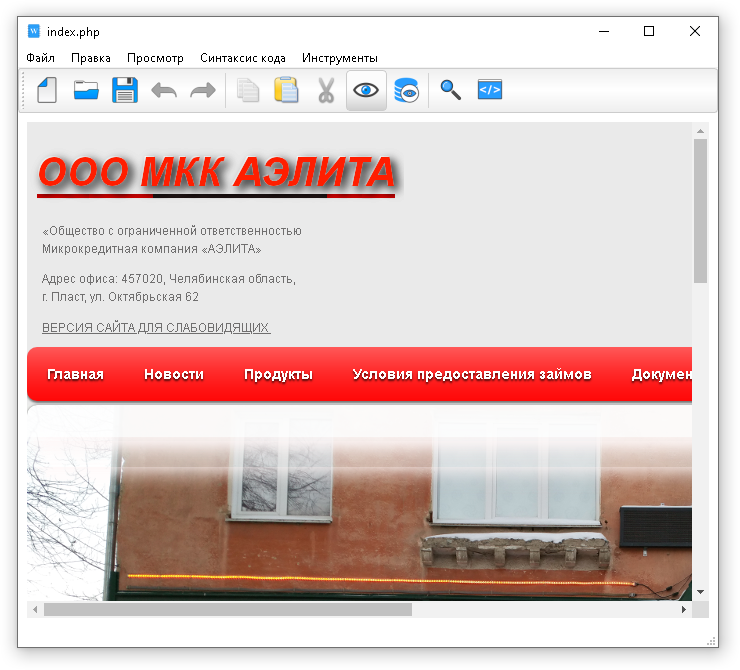Click the horizontal scrollbar thumb
Image resolution: width=740 pixels, height=670 pixels.
coord(228,610)
